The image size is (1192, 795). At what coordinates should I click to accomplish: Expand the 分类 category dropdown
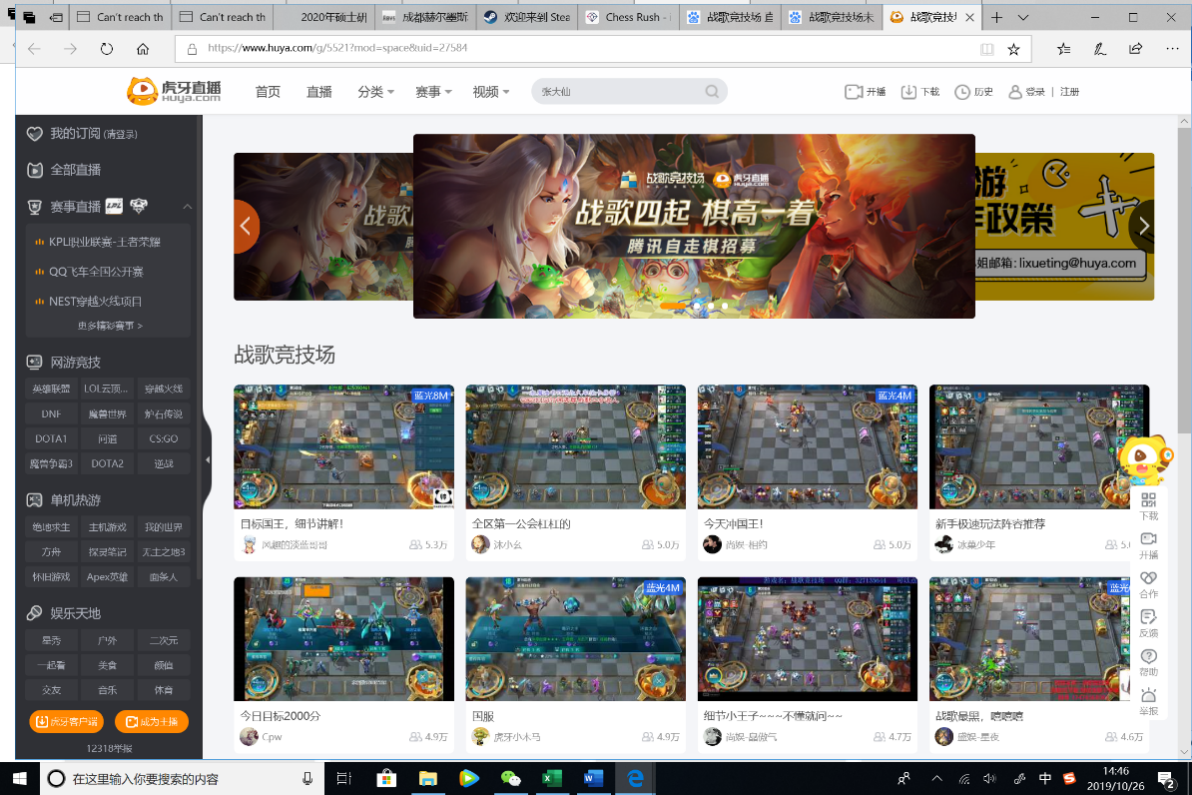tap(375, 92)
